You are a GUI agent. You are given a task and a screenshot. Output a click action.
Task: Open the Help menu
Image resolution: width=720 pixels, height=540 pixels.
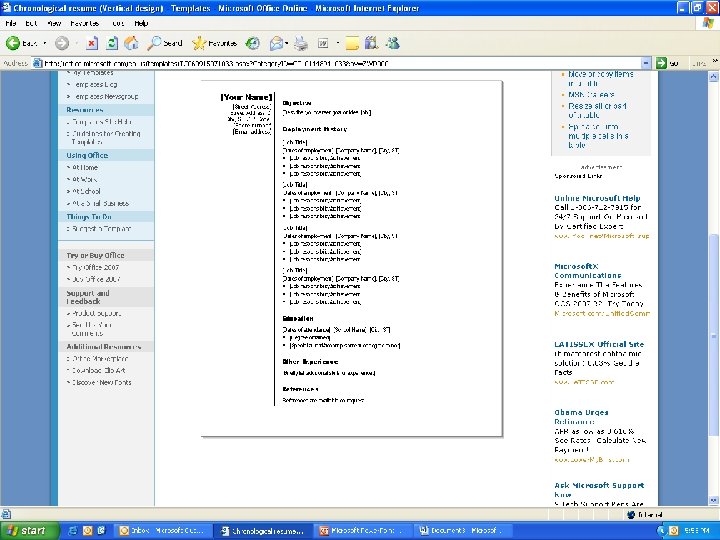[x=141, y=23]
